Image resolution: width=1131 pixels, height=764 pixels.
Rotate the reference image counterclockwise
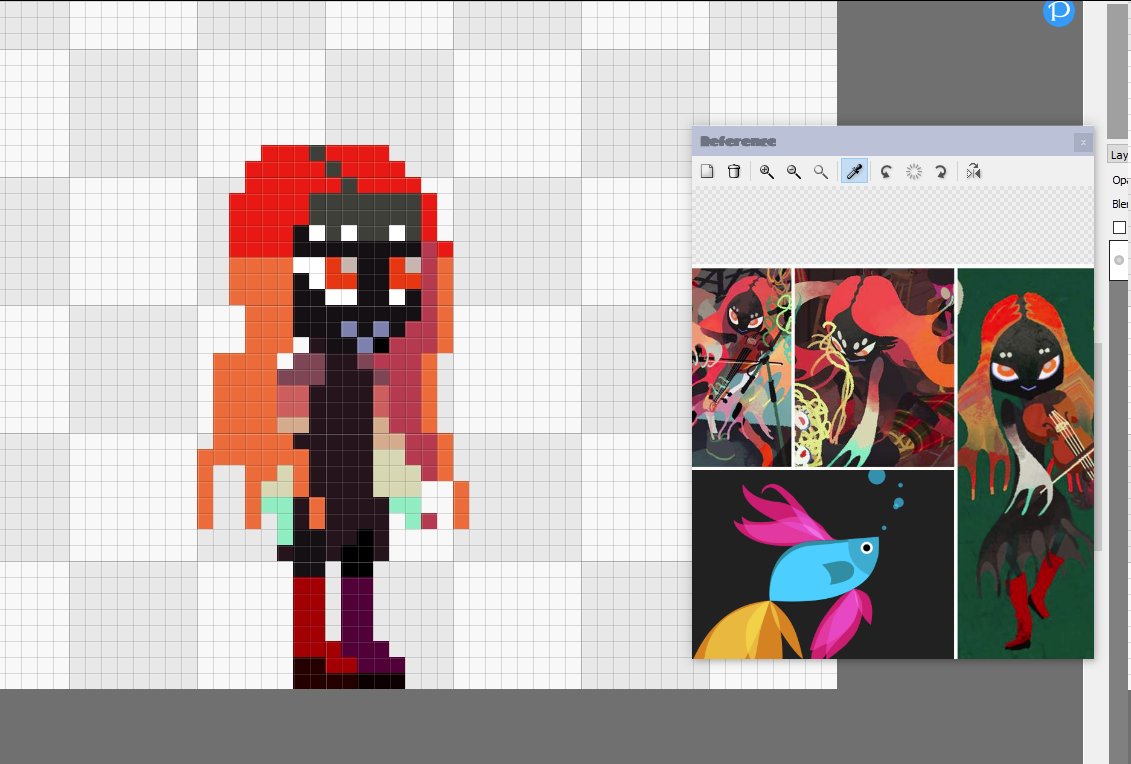point(886,172)
